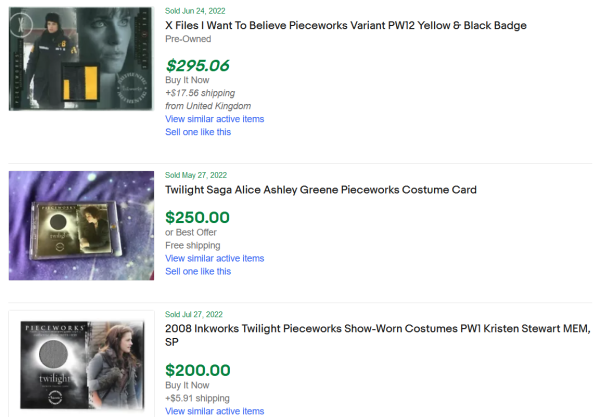Open the Twilight Saga Alice listing title
This screenshot has height=417, width=600.
[x=320, y=190]
